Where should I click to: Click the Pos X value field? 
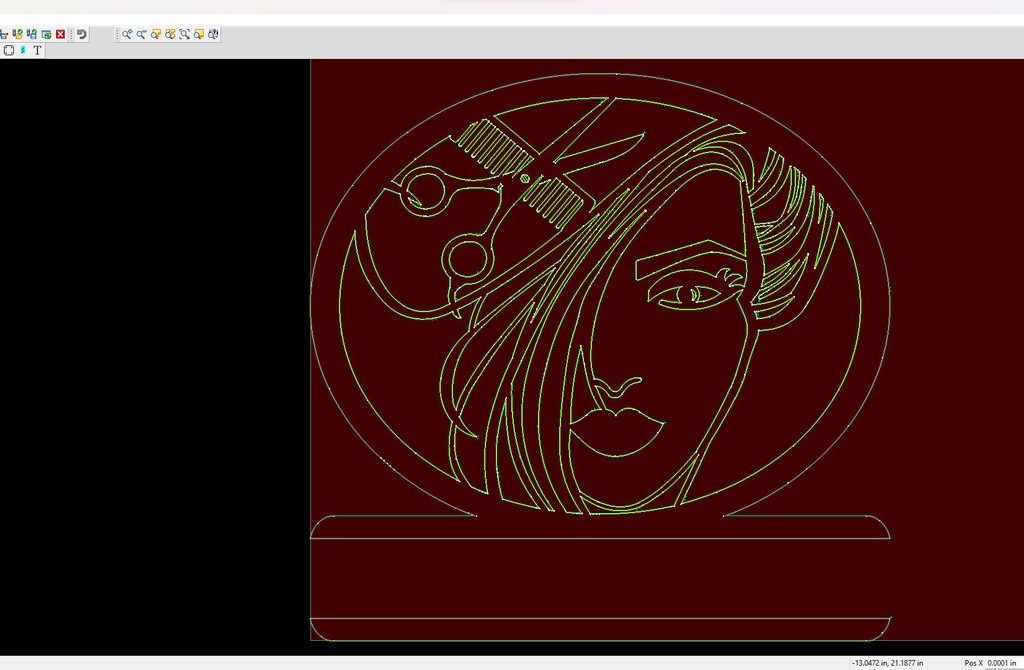[1002, 663]
